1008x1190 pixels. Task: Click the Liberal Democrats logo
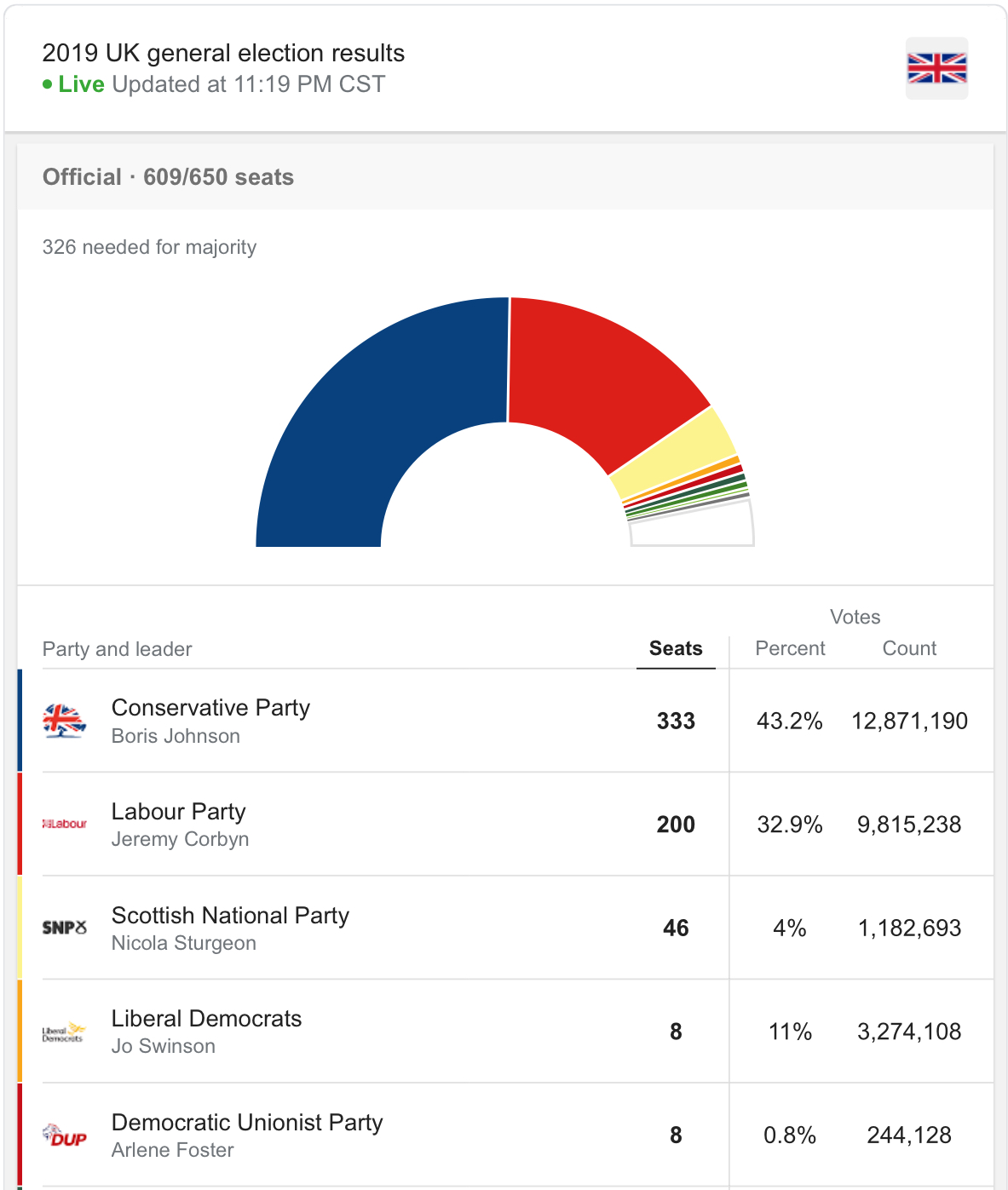coord(65,1032)
